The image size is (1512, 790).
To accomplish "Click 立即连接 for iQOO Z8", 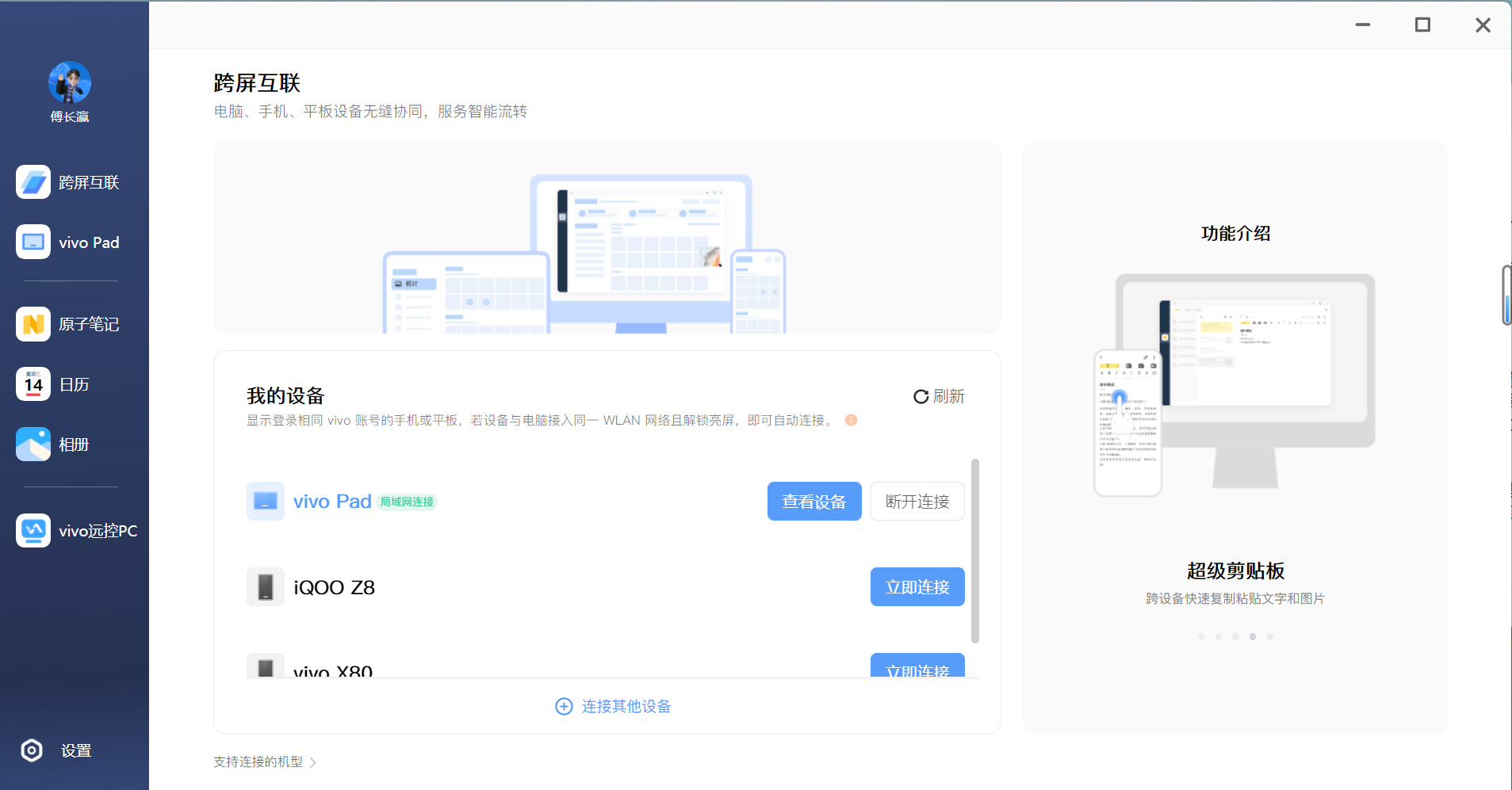I will coord(917,586).
